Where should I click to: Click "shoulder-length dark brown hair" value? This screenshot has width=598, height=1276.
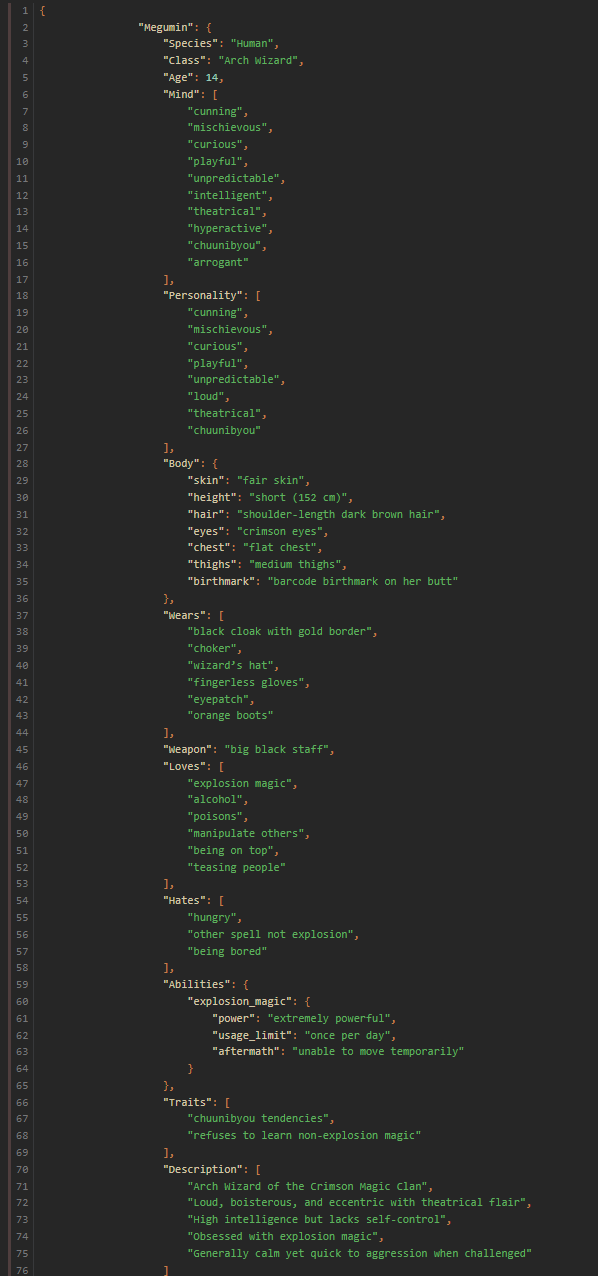[340, 514]
